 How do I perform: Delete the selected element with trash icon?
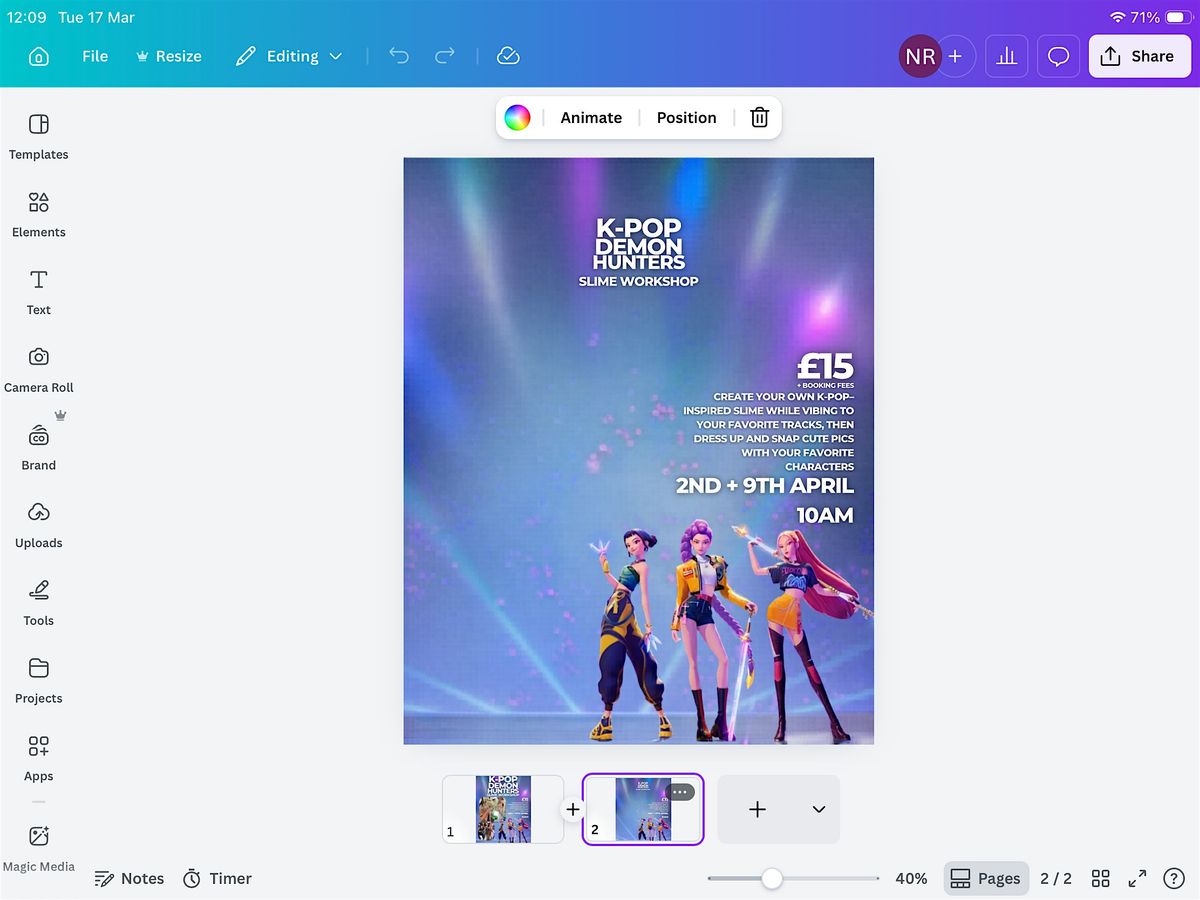[759, 118]
